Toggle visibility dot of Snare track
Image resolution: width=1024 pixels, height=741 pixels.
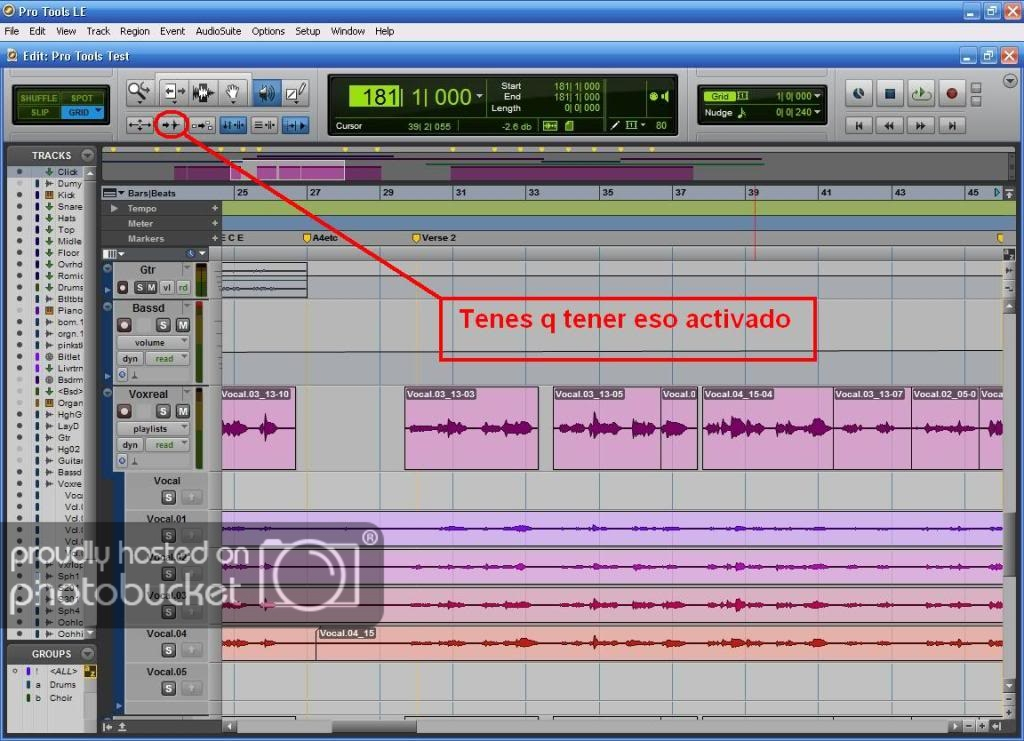tap(20, 206)
